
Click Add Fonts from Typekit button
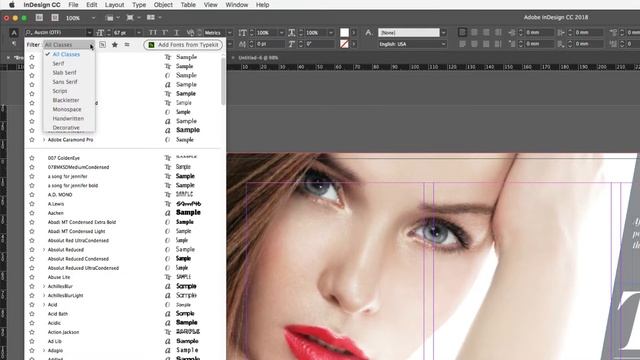pos(183,44)
